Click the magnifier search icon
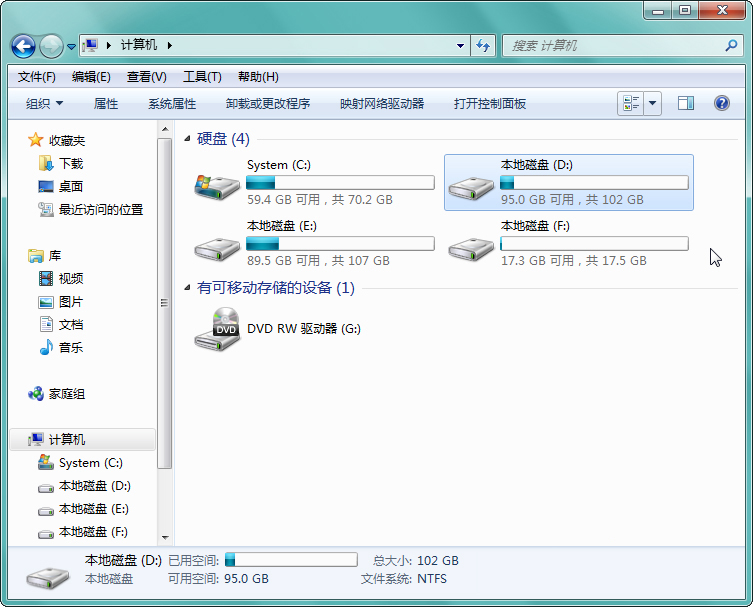 (731, 46)
